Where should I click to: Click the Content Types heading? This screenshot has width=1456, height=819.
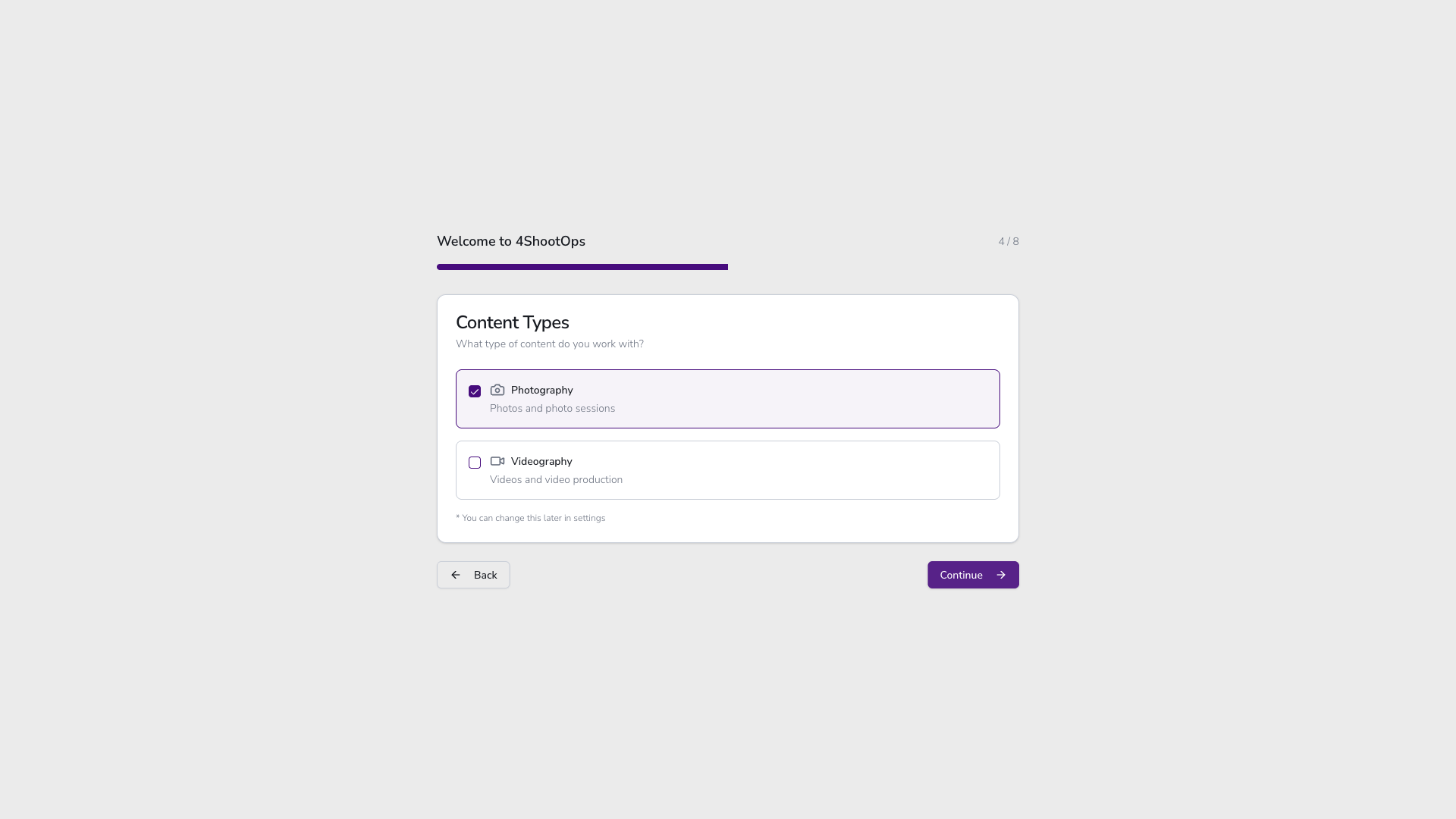512,323
